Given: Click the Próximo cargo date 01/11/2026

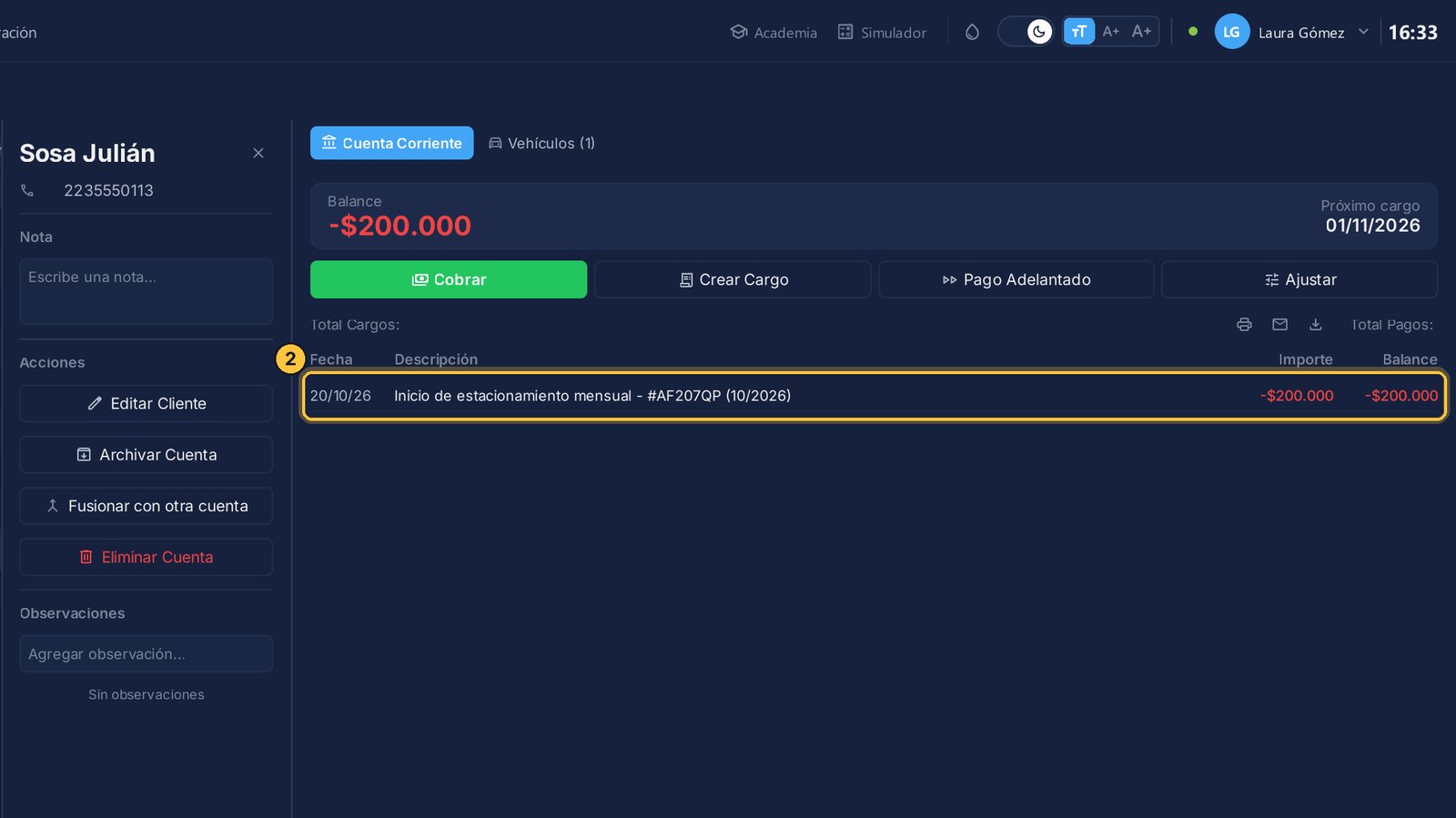Looking at the screenshot, I should click(1372, 226).
